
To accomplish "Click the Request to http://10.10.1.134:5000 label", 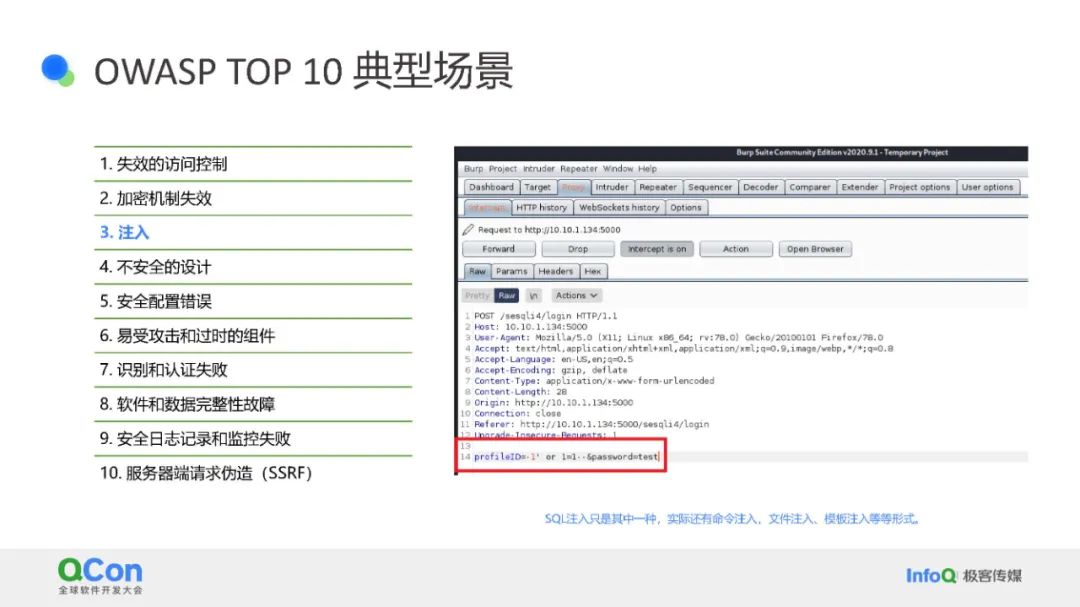I will (549, 230).
